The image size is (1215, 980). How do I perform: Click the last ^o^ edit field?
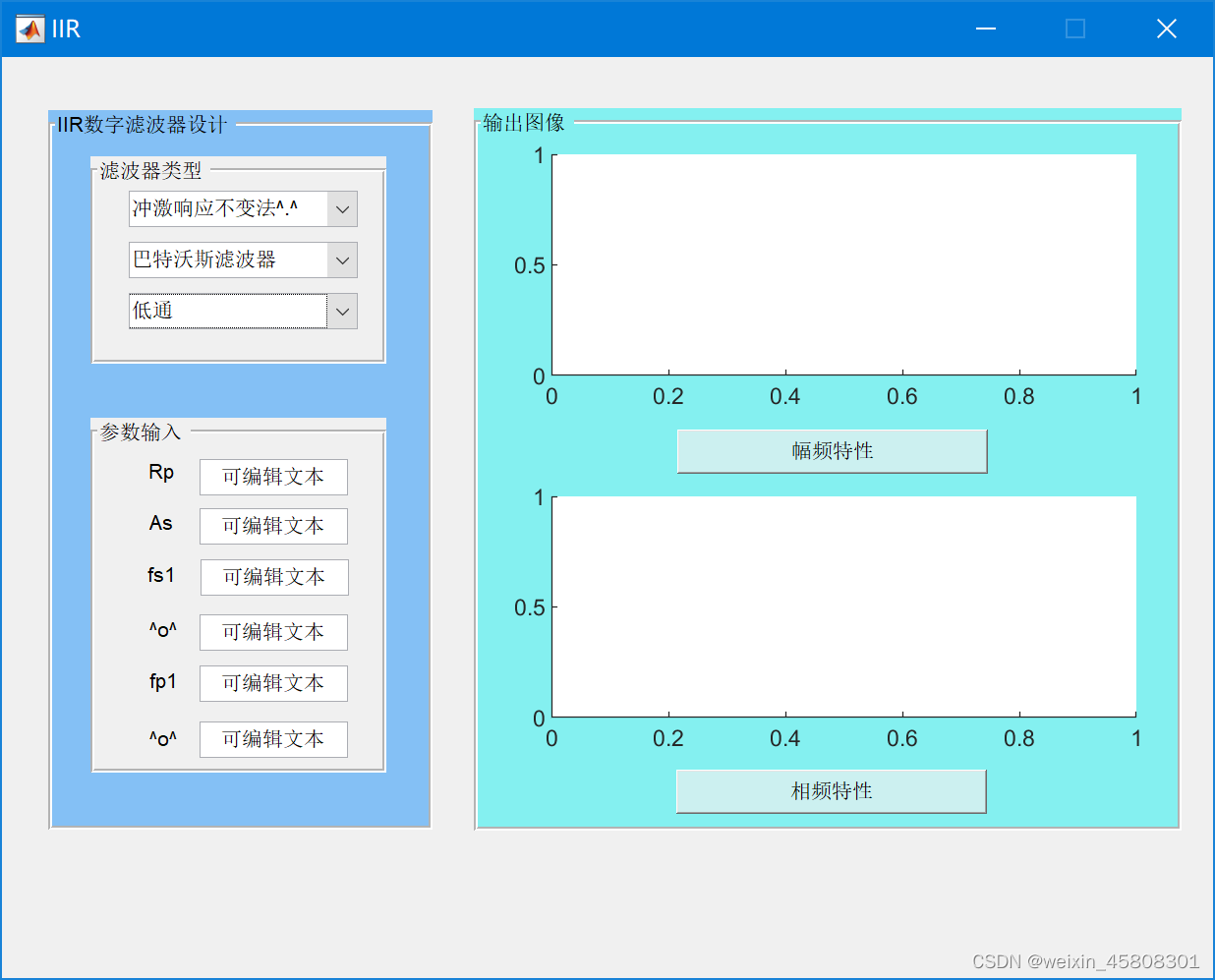coord(273,739)
